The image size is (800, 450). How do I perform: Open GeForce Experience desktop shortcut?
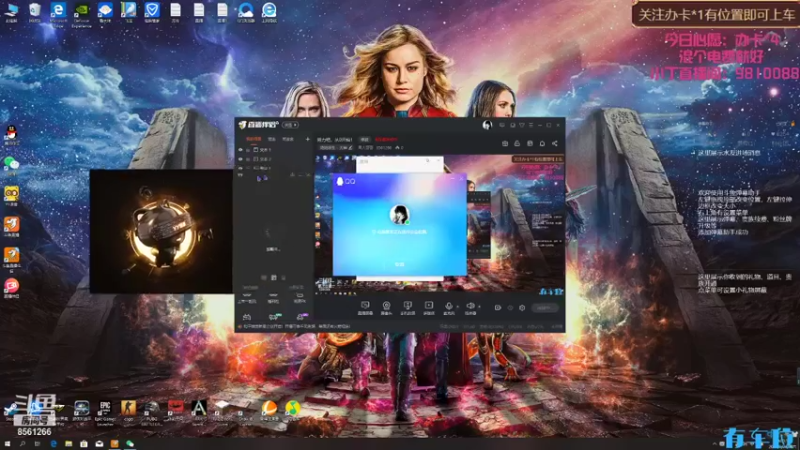click(82, 14)
